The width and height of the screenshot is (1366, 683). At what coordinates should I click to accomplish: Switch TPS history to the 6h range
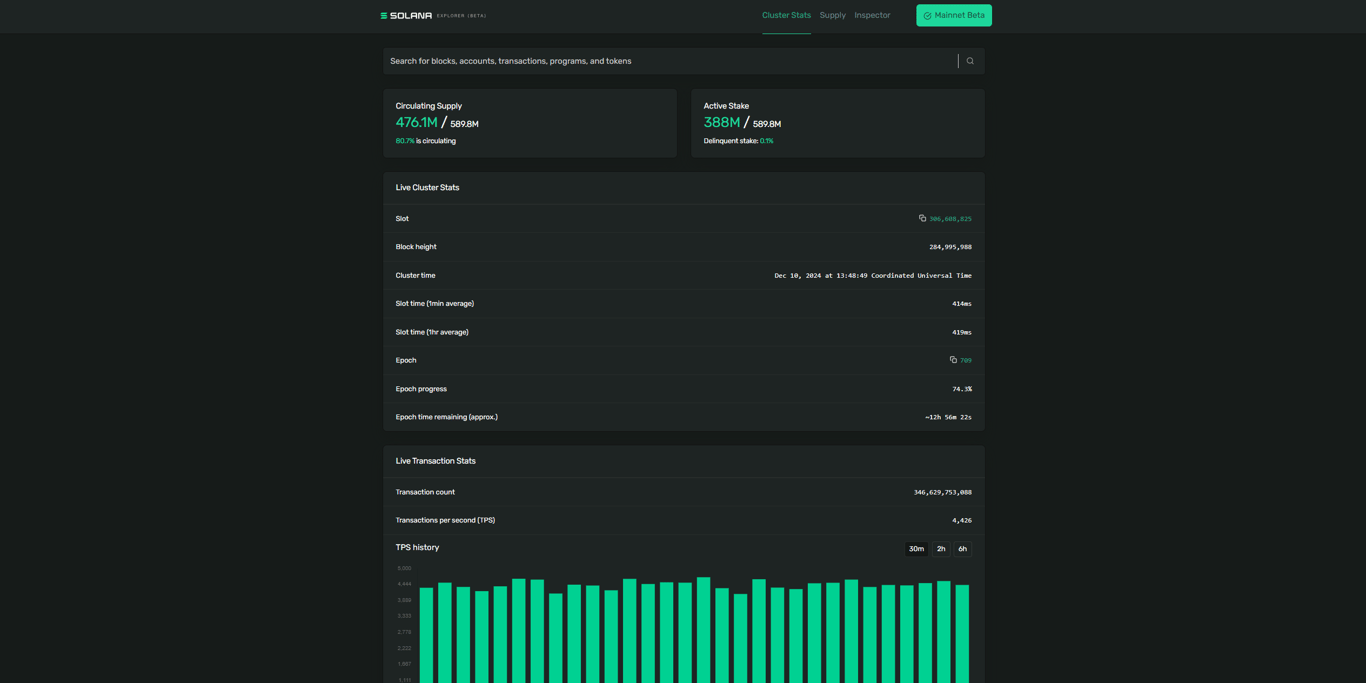962,548
